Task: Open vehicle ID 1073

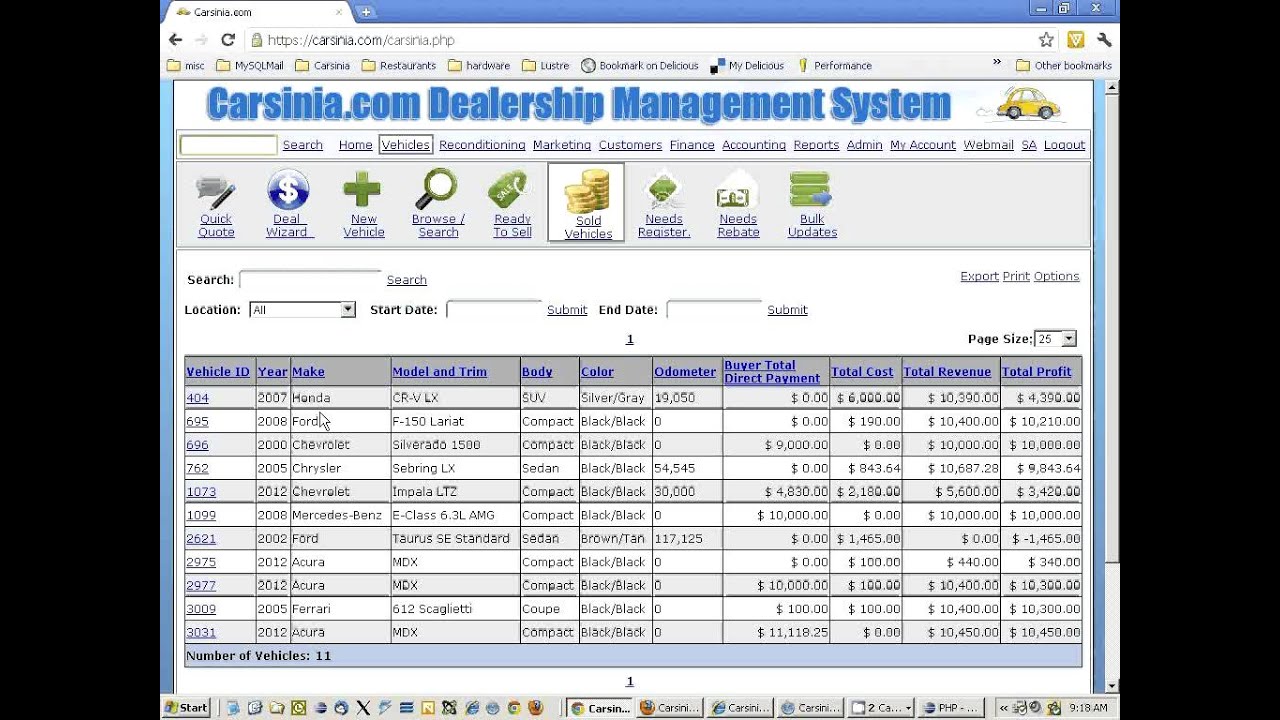Action: tap(201, 491)
